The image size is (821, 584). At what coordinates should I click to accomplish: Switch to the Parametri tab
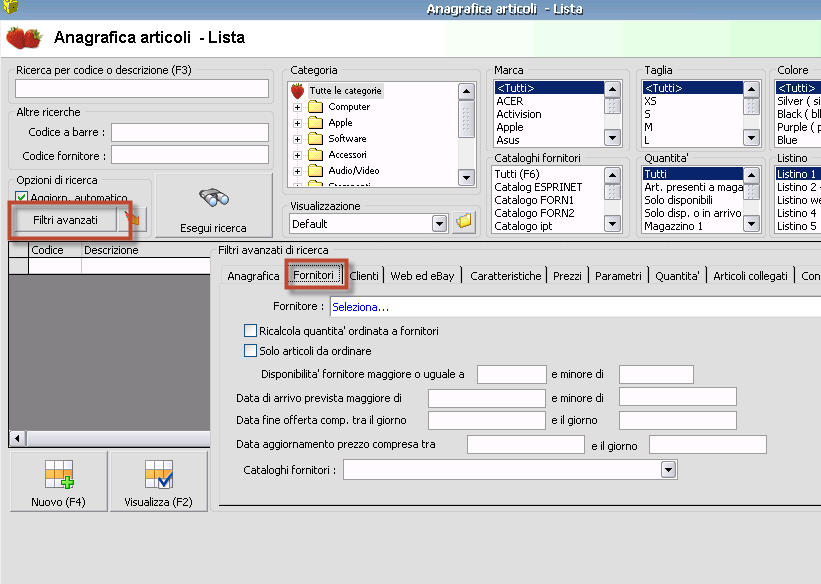618,276
